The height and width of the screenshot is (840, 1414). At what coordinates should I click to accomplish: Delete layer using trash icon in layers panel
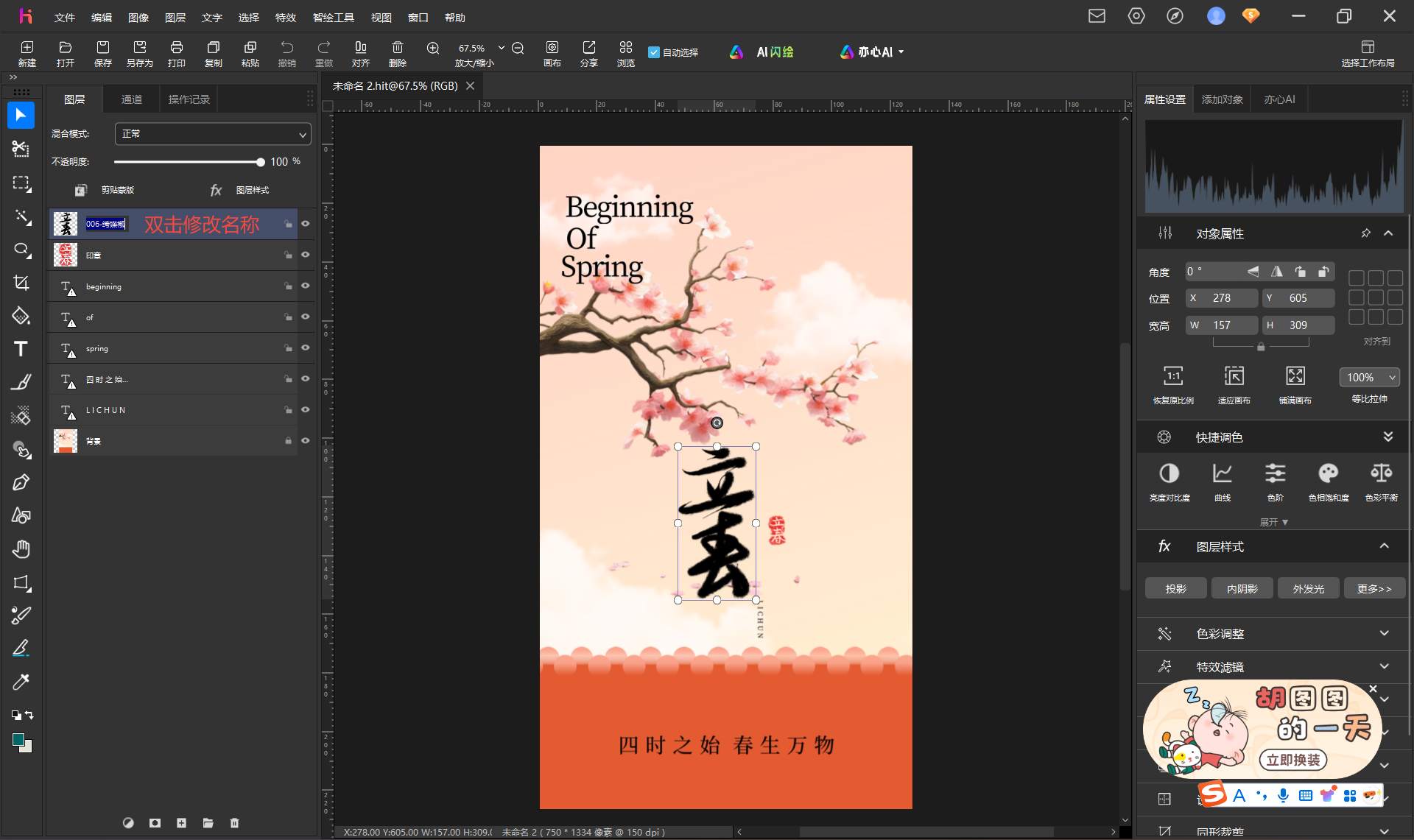(x=234, y=823)
